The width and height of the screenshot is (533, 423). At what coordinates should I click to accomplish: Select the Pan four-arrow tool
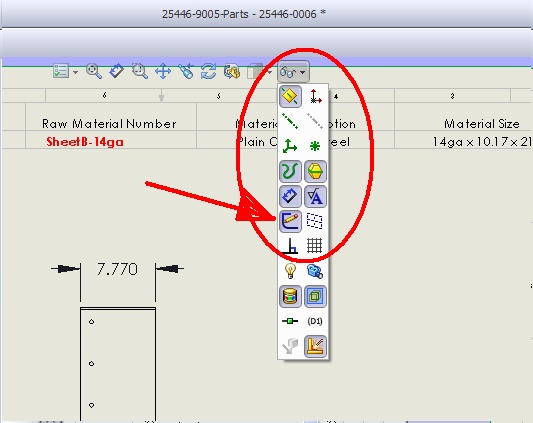click(163, 71)
